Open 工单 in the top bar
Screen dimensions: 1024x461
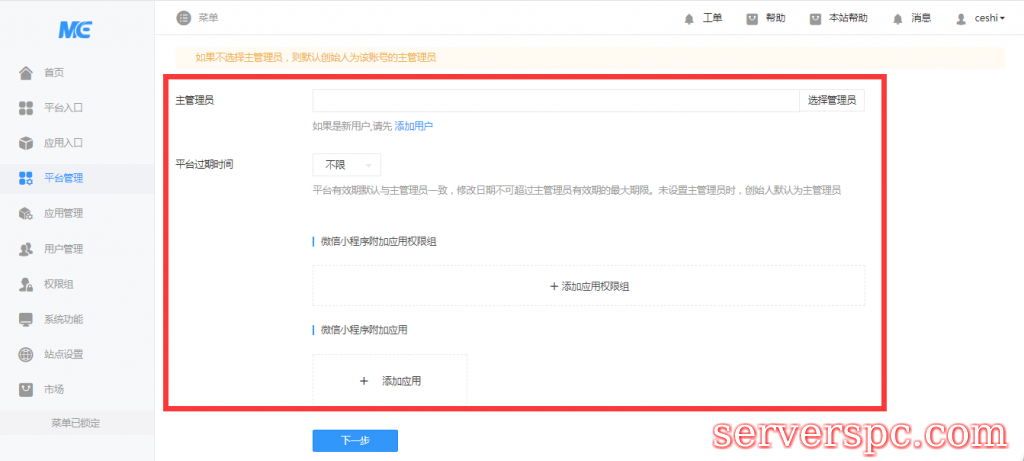(x=712, y=18)
